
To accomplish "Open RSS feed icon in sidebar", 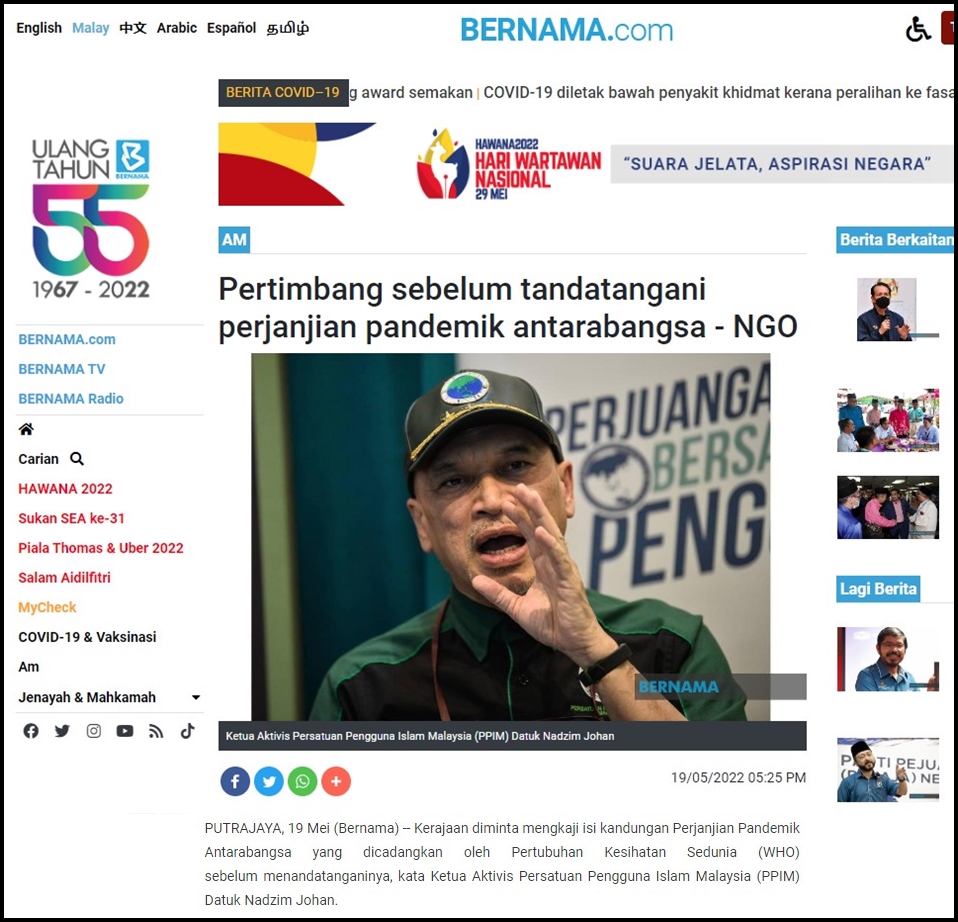I will pyautogui.click(x=156, y=731).
